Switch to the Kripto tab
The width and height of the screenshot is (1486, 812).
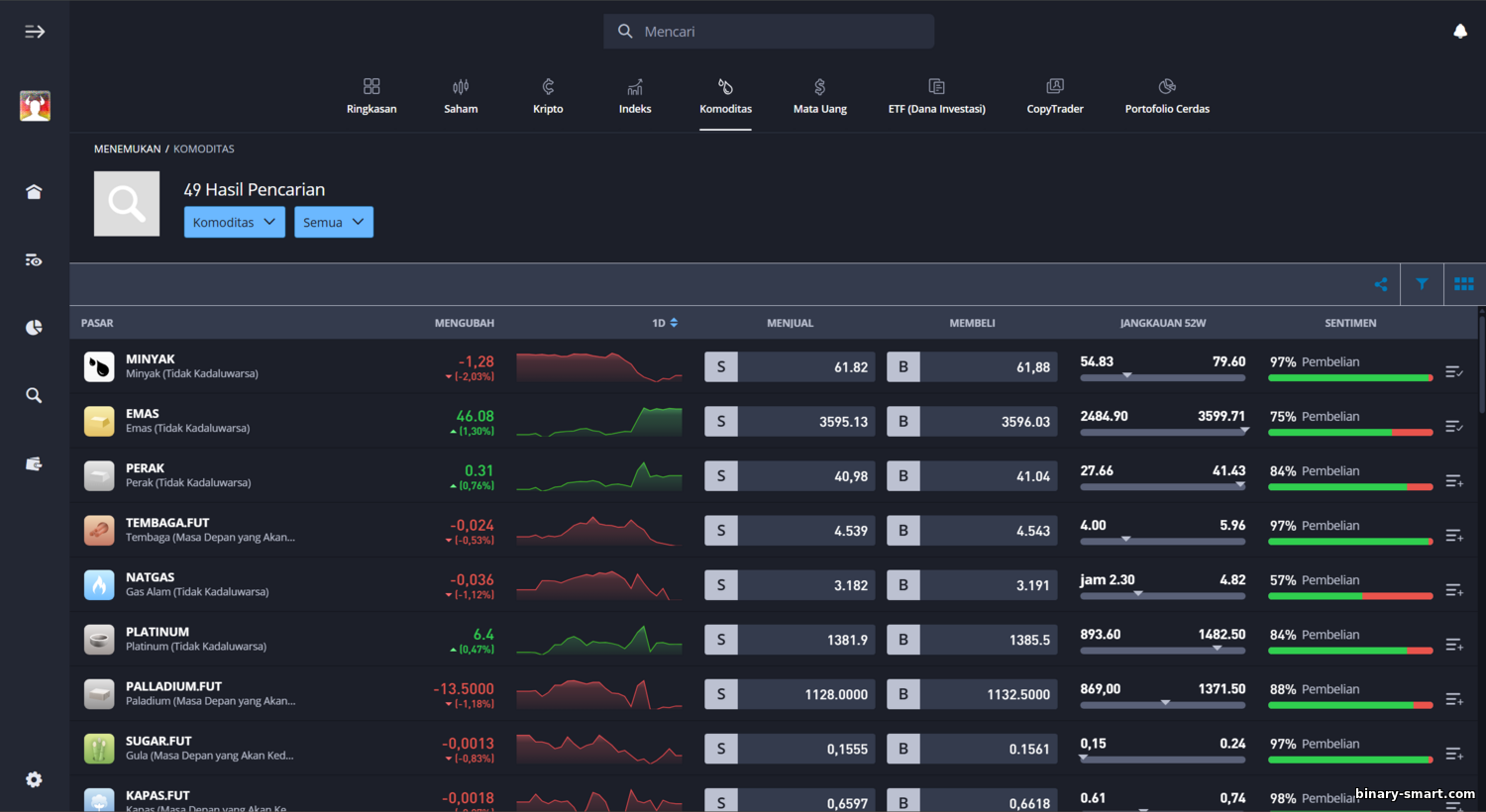point(548,96)
